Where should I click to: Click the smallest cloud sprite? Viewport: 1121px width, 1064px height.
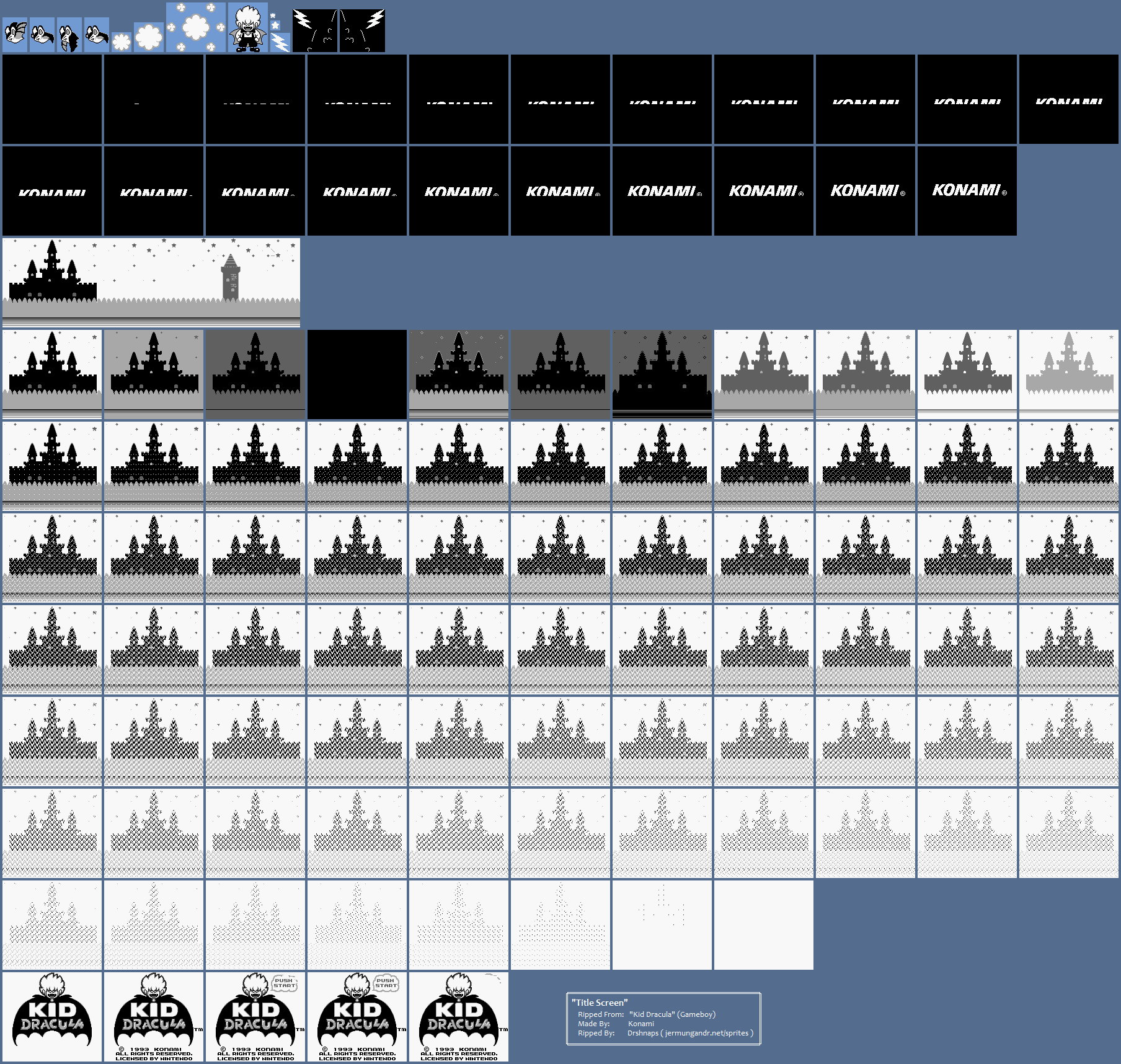point(122,42)
